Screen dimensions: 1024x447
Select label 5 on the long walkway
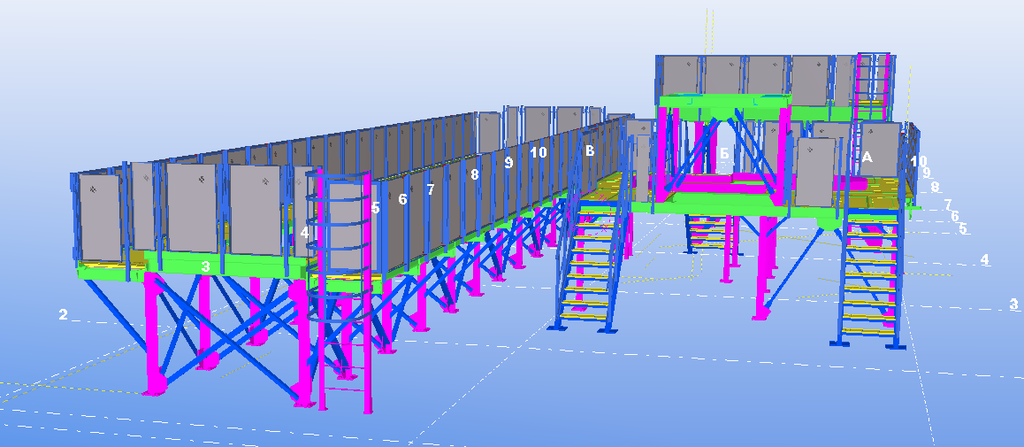[375, 209]
